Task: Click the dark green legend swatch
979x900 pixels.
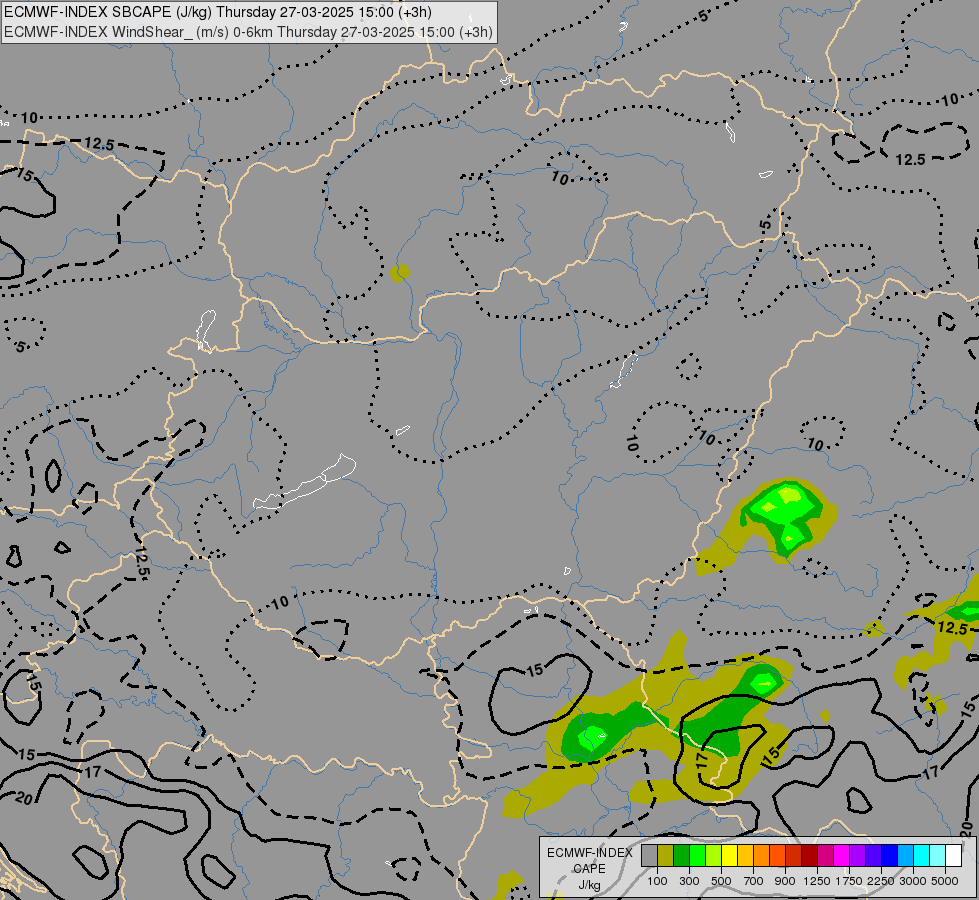Action: [681, 855]
